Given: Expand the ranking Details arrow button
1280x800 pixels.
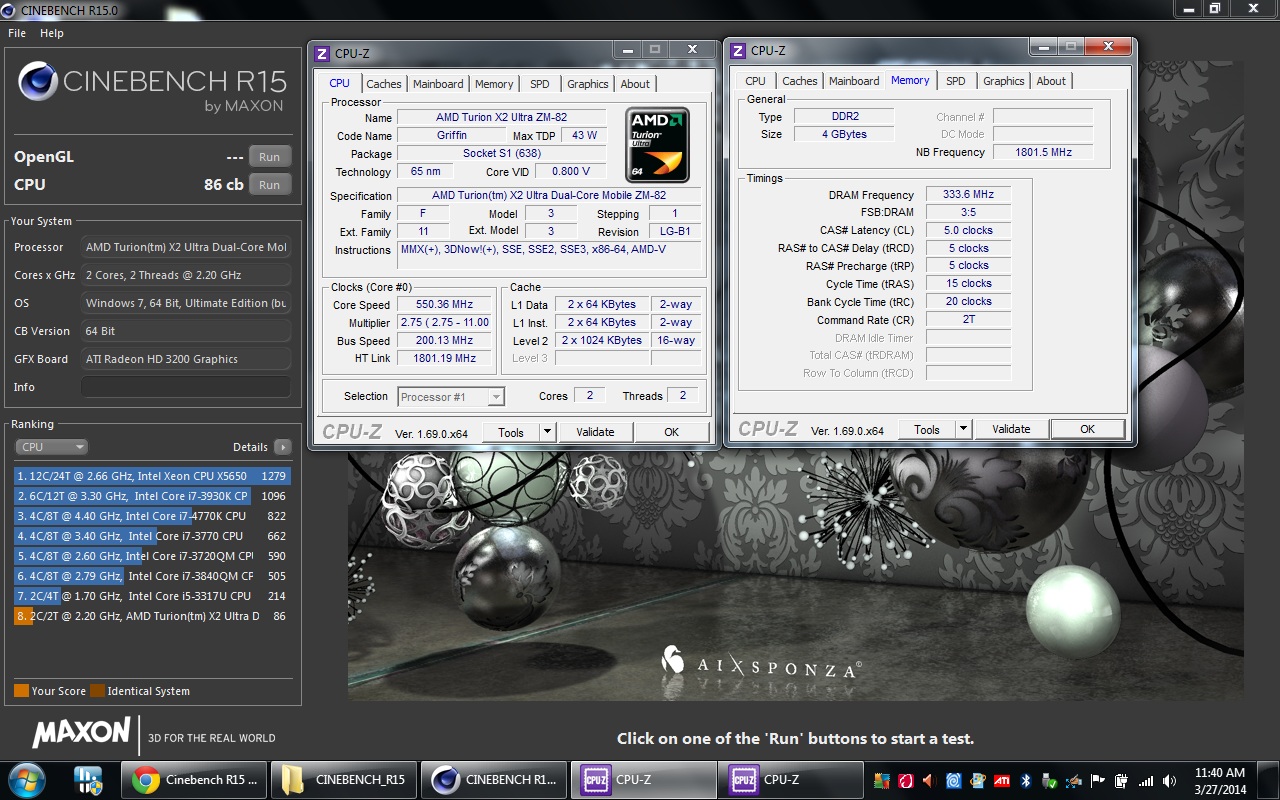Looking at the screenshot, I should [282, 447].
